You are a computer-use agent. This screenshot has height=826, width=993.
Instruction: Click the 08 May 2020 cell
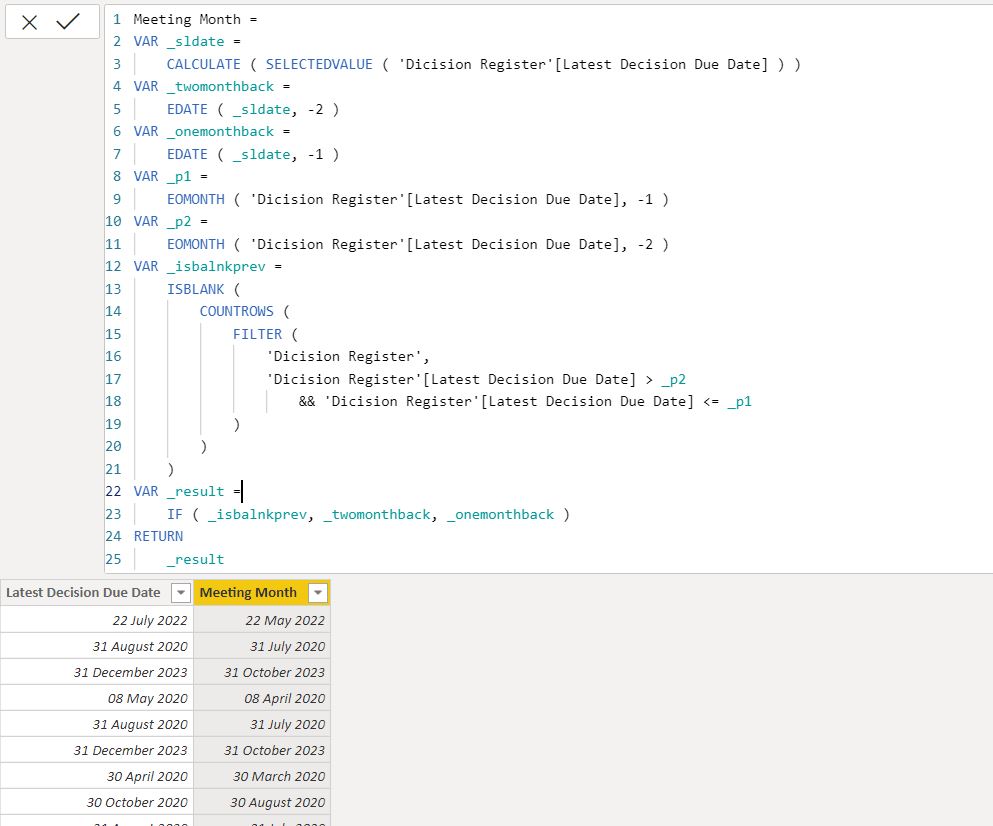coord(97,698)
